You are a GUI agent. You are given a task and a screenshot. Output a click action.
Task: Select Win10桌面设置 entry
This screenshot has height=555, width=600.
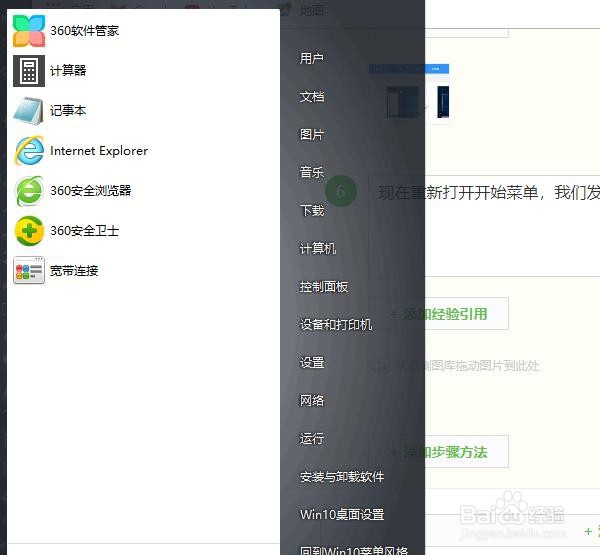point(342,514)
